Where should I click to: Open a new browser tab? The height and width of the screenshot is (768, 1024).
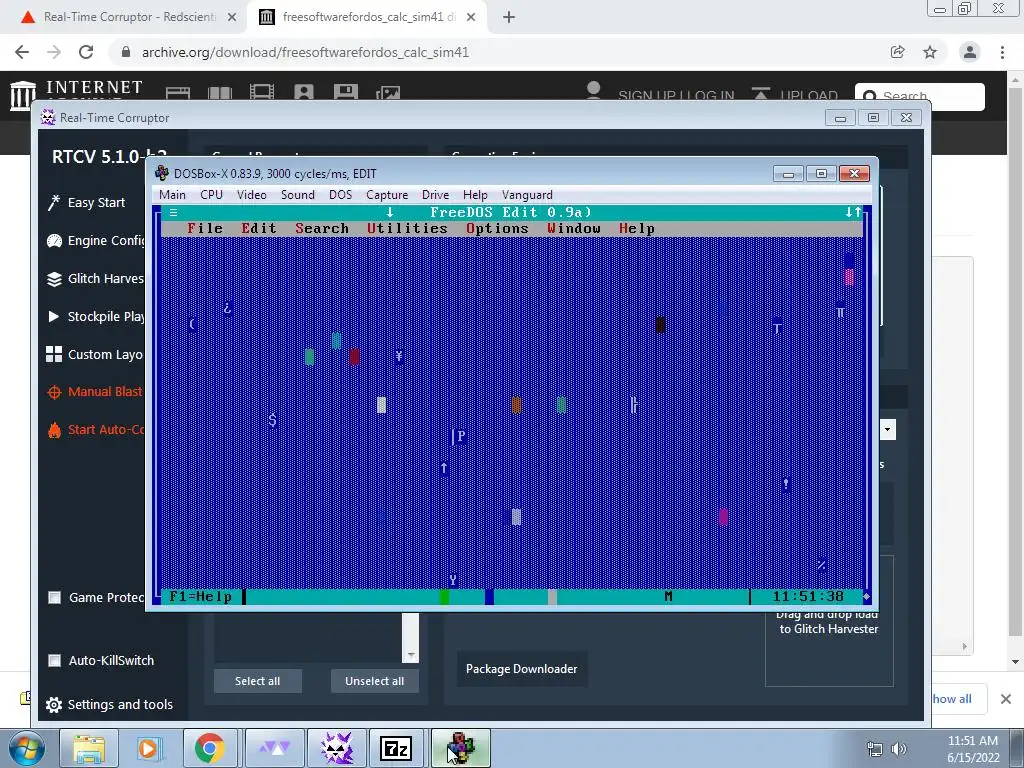[x=509, y=18]
